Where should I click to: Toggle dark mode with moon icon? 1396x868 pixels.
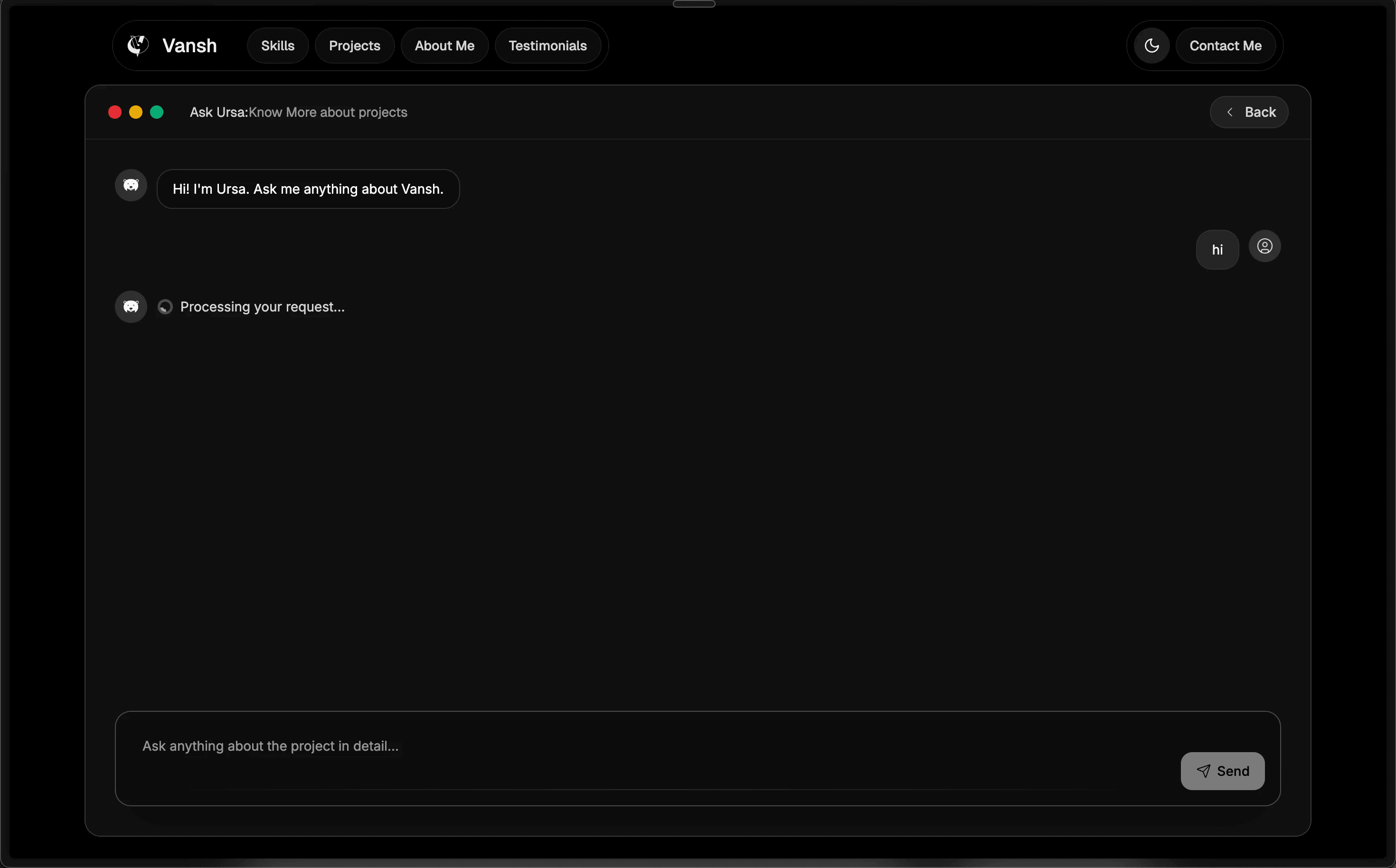coord(1151,46)
